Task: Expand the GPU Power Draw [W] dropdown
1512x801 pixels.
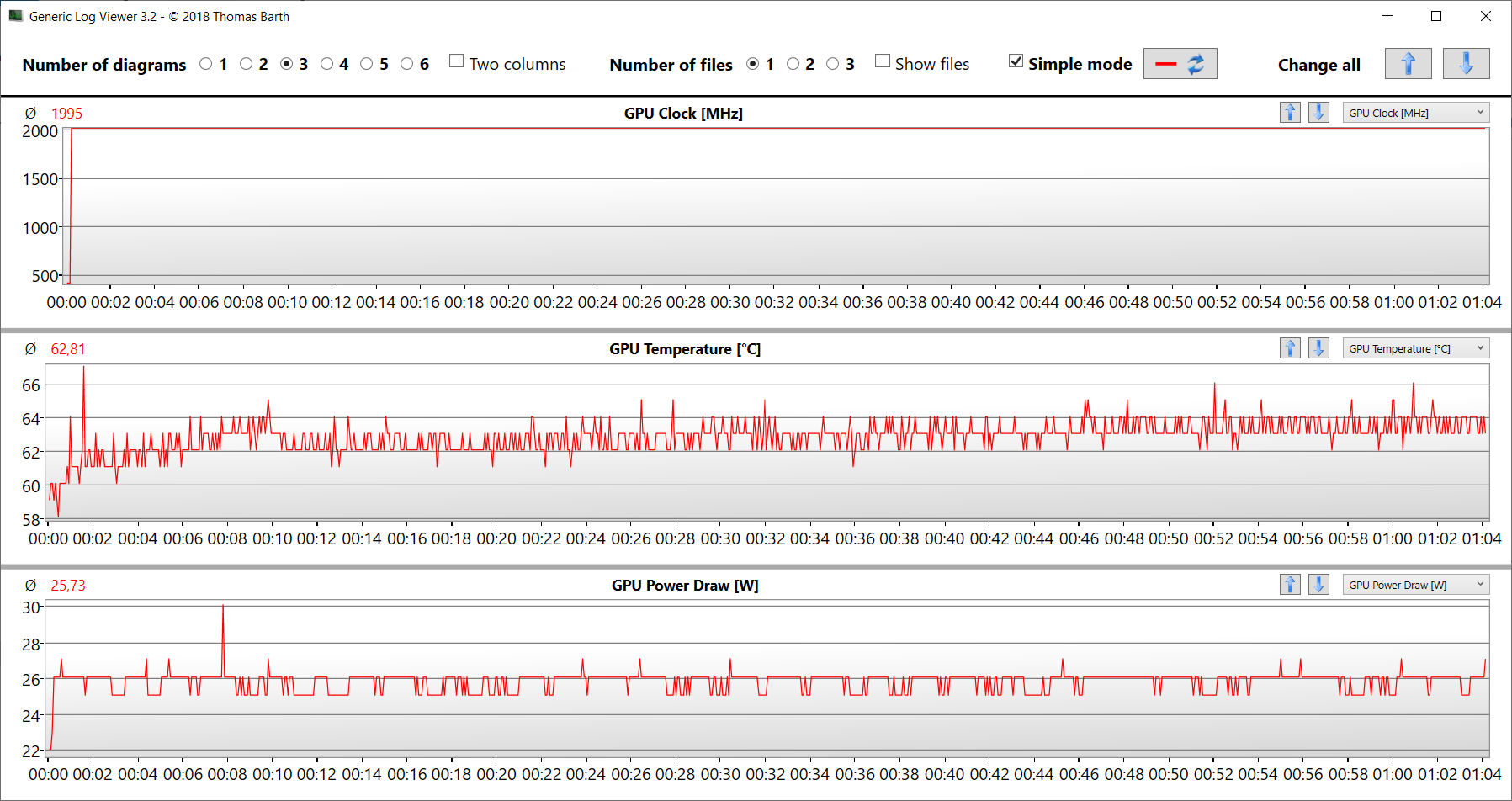Action: (1415, 585)
